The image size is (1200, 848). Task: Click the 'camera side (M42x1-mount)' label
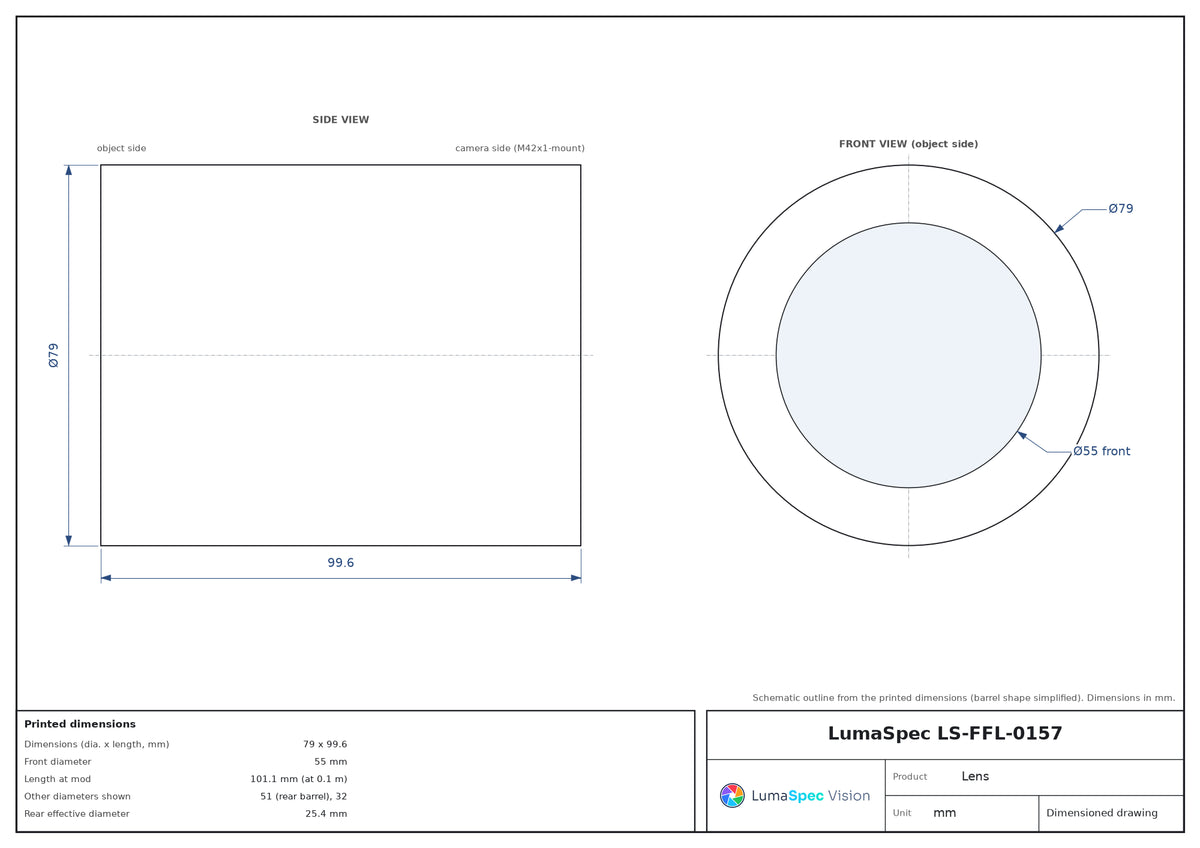[x=520, y=148]
